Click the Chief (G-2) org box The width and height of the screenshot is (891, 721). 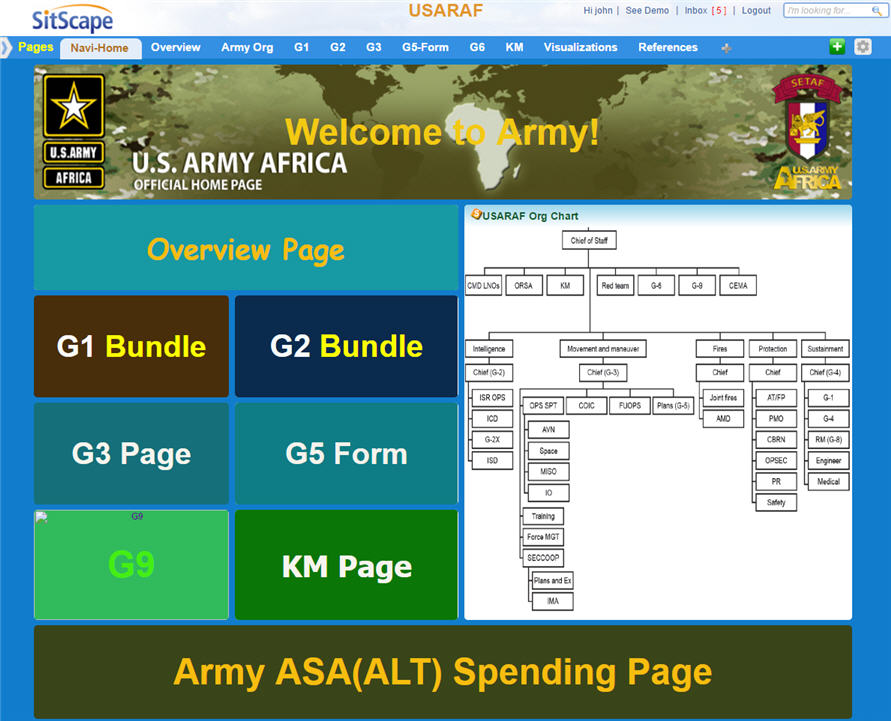[x=489, y=373]
